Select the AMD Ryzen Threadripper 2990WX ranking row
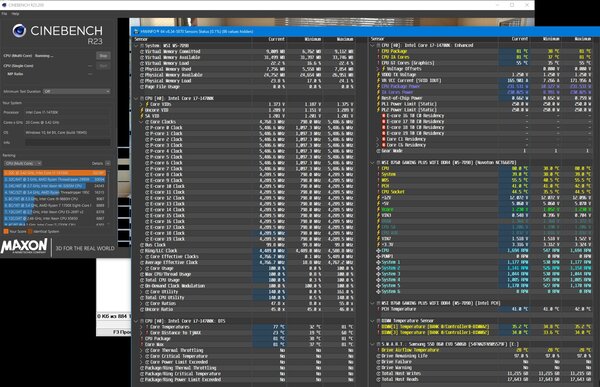 pyautogui.click(x=54, y=179)
